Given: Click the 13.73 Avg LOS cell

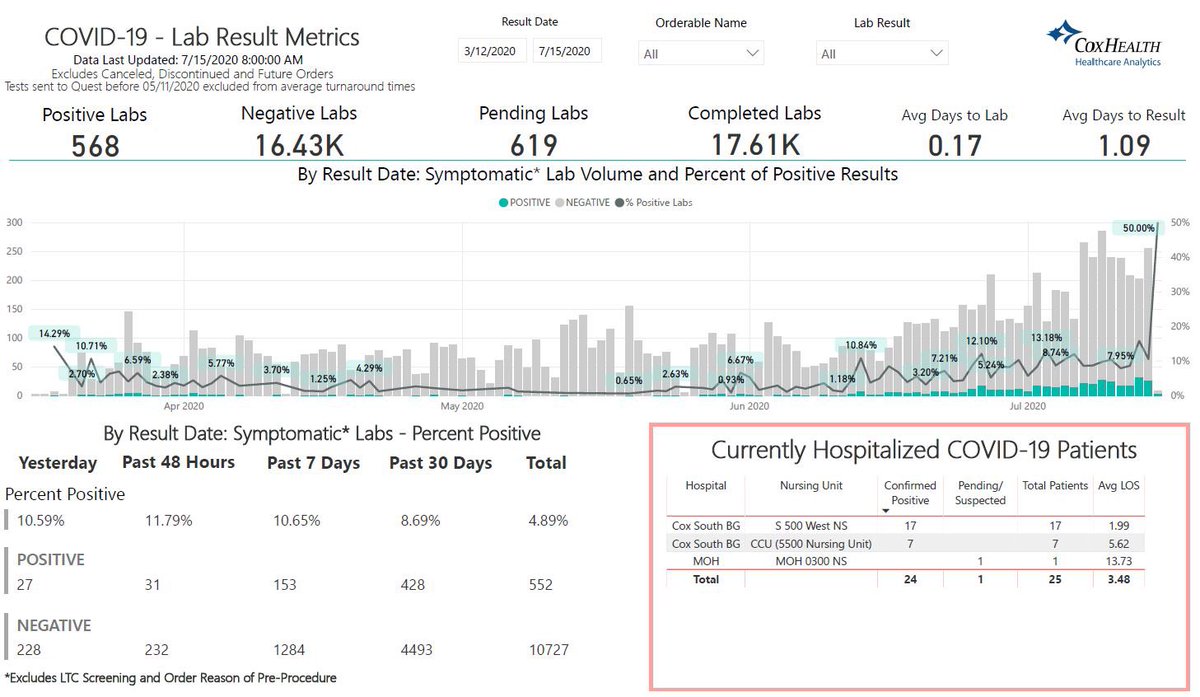Looking at the screenshot, I should (x=1119, y=561).
